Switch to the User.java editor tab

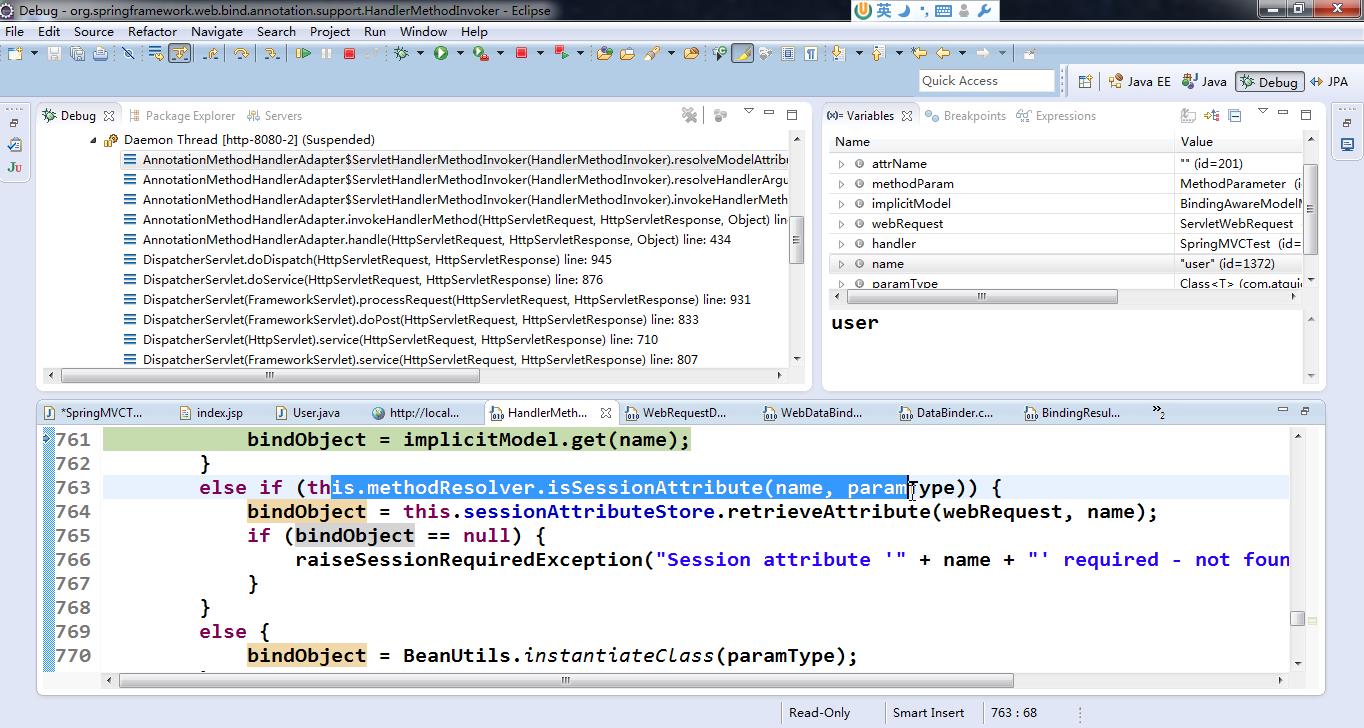307,412
